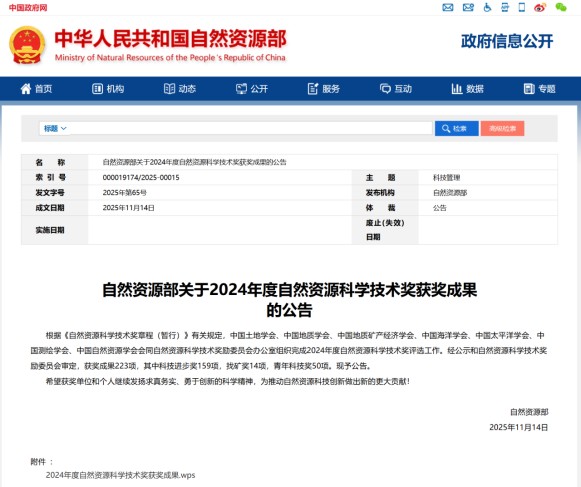Viewport: 581px width, 487px height.
Task: Click the red 高级检索 button
Action: pos(502,128)
